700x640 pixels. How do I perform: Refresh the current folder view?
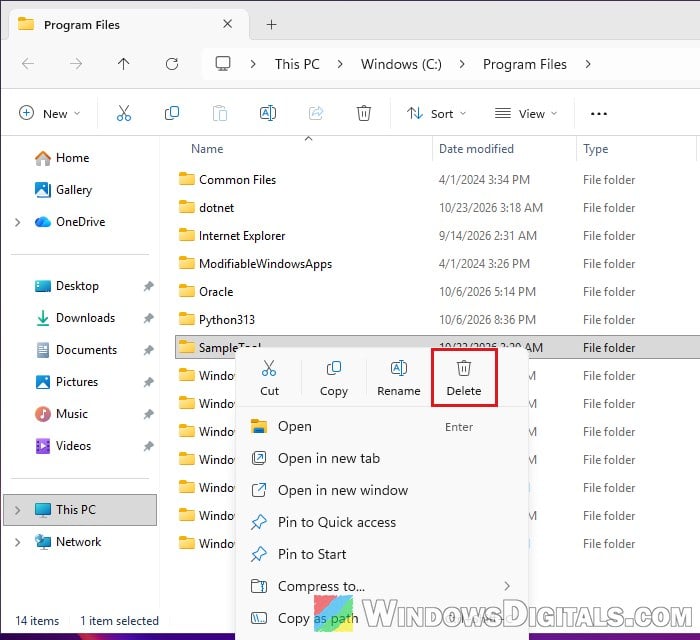[172, 64]
